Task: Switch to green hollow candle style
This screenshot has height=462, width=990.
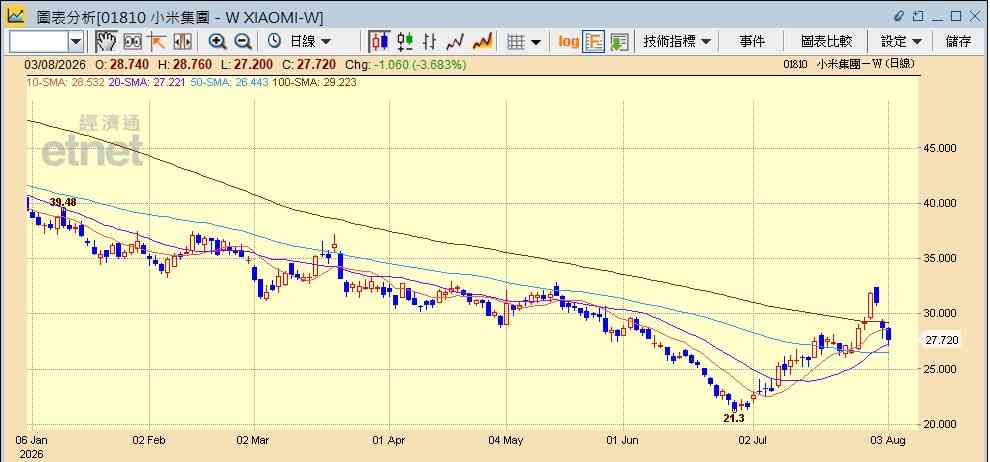Action: tap(405, 42)
